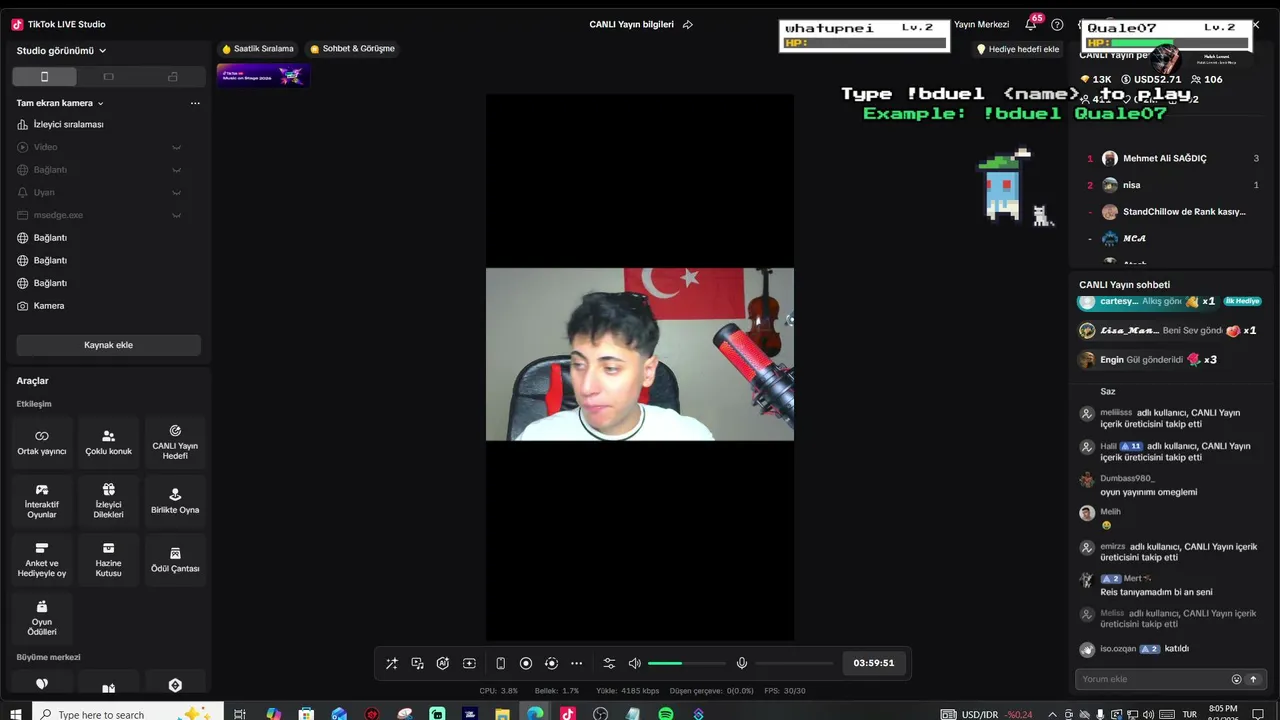Open the Anket ve Hediyeyle oy tool
Viewport: 1280px width, 720px height.
42,561
